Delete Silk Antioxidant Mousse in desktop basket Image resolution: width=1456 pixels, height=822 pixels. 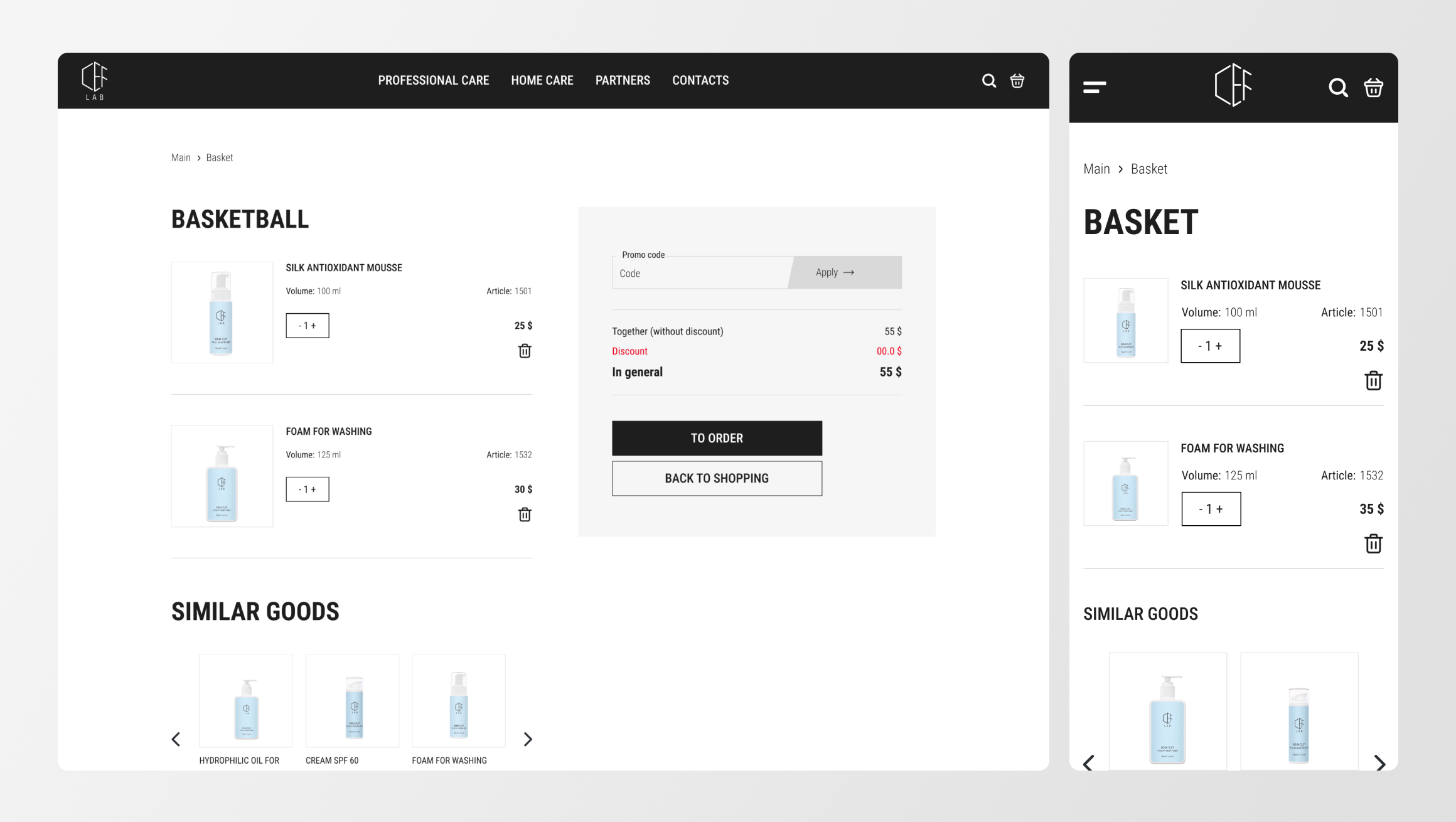(x=525, y=351)
